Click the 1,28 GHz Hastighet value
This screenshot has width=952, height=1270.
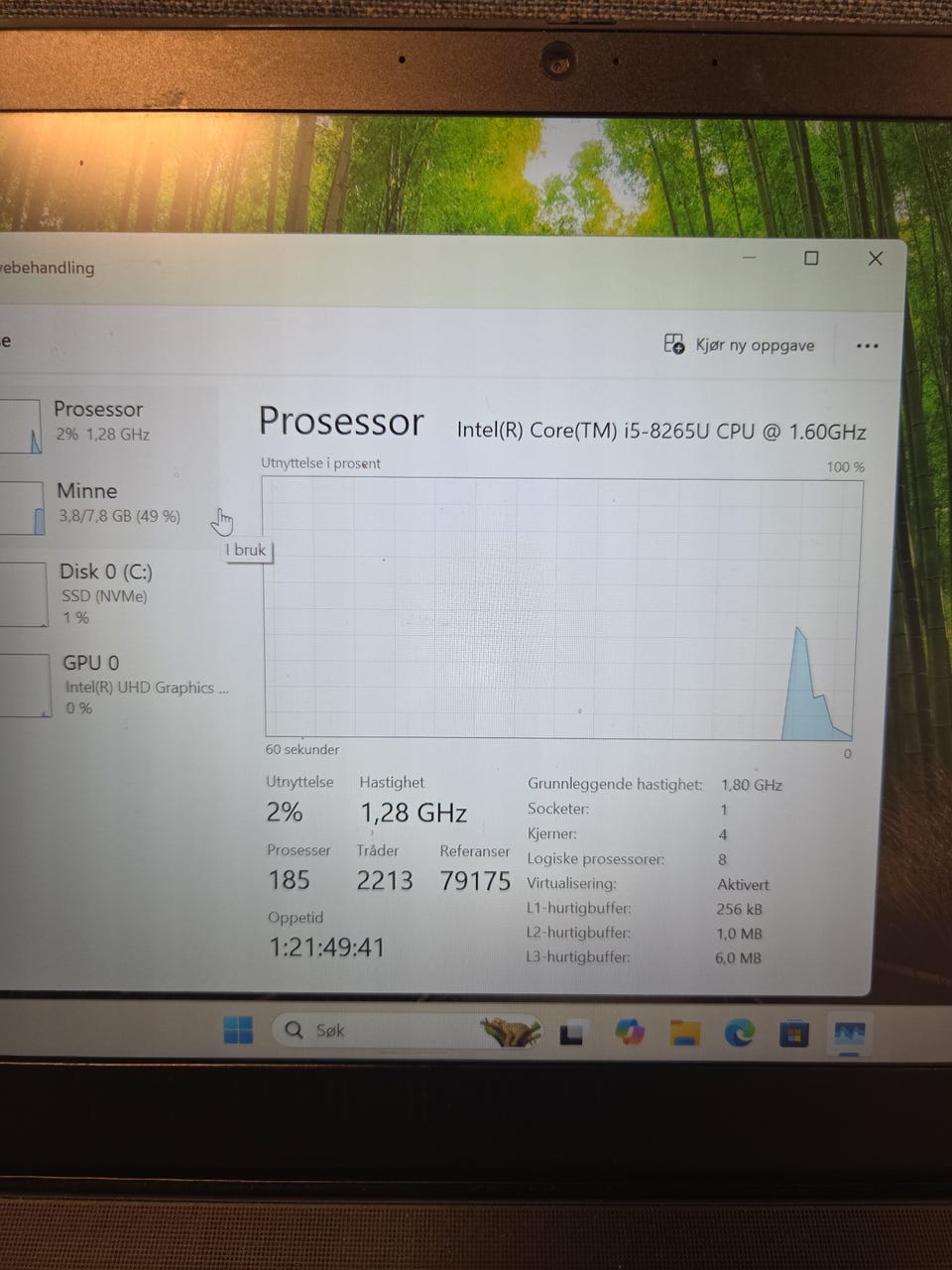point(414,813)
